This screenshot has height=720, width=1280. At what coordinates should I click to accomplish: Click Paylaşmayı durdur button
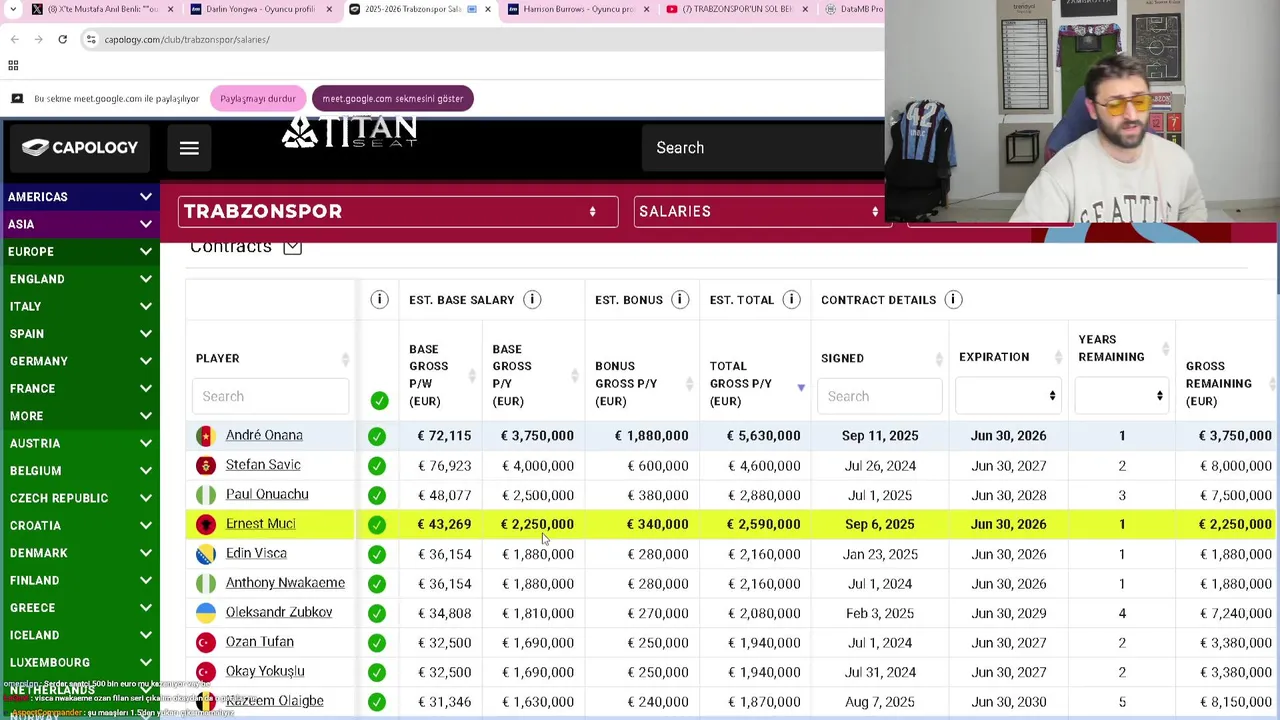pos(258,98)
